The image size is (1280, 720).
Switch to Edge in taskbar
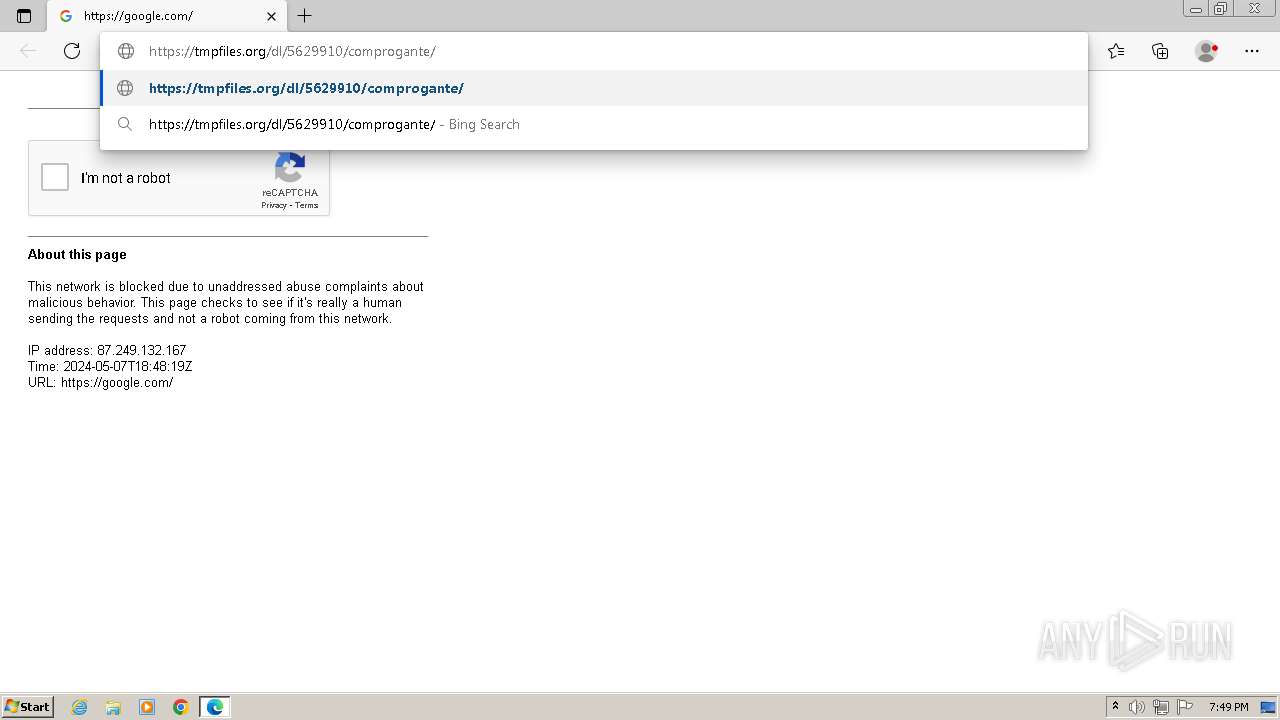[215, 707]
